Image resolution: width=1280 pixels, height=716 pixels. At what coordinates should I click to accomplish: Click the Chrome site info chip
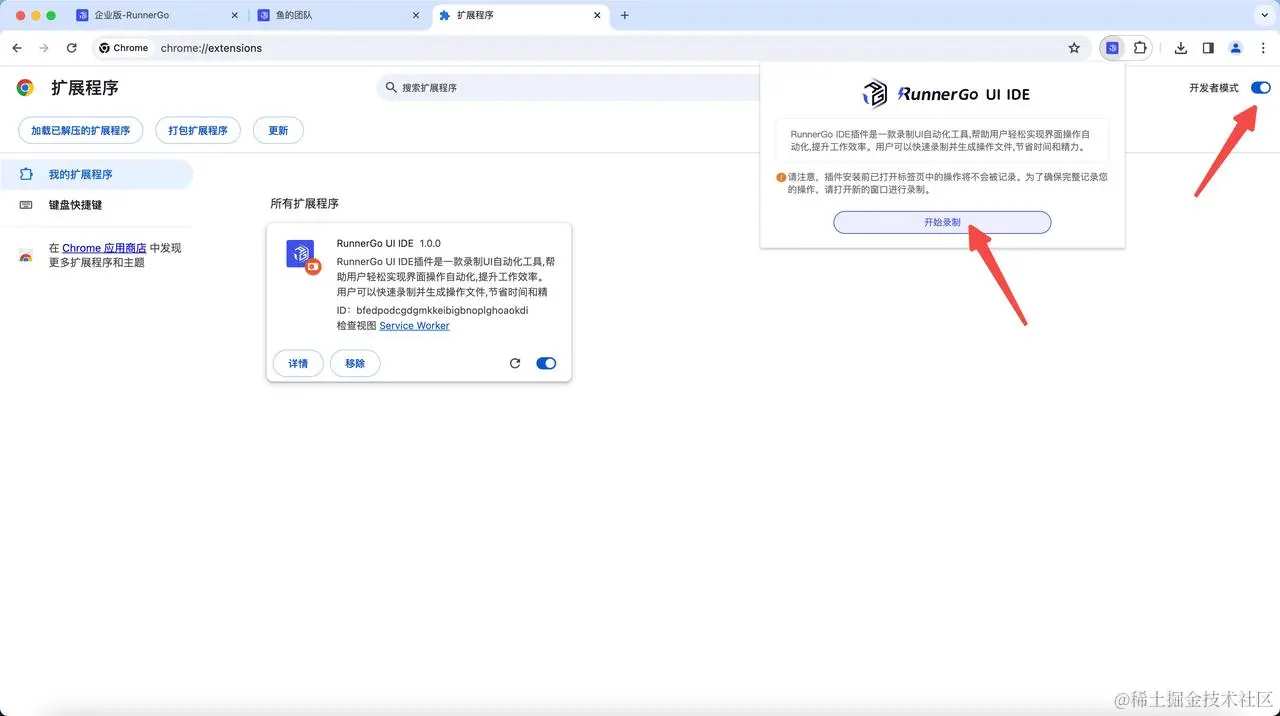(x=124, y=48)
